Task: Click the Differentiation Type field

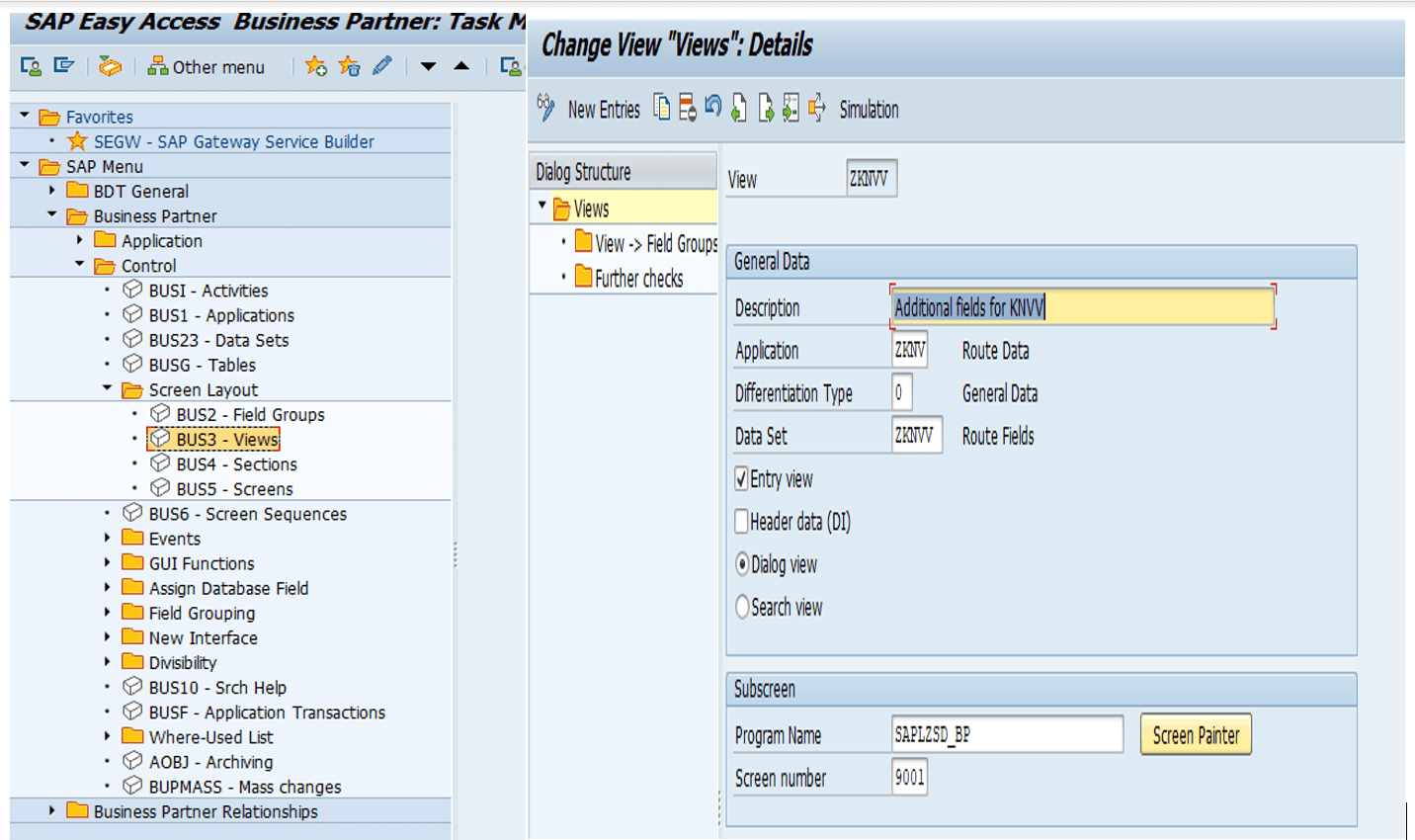Action: coord(901,392)
